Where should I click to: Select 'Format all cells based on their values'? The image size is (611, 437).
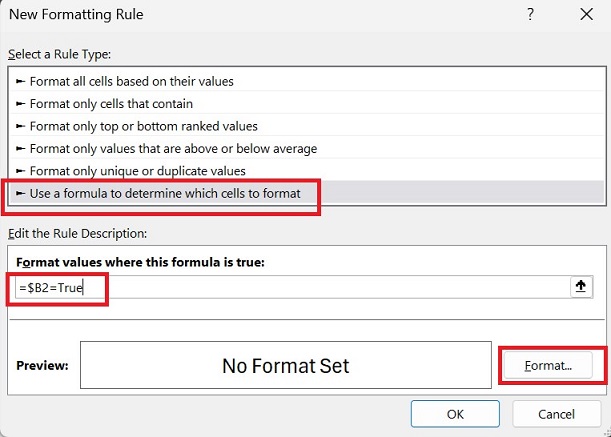coord(131,81)
